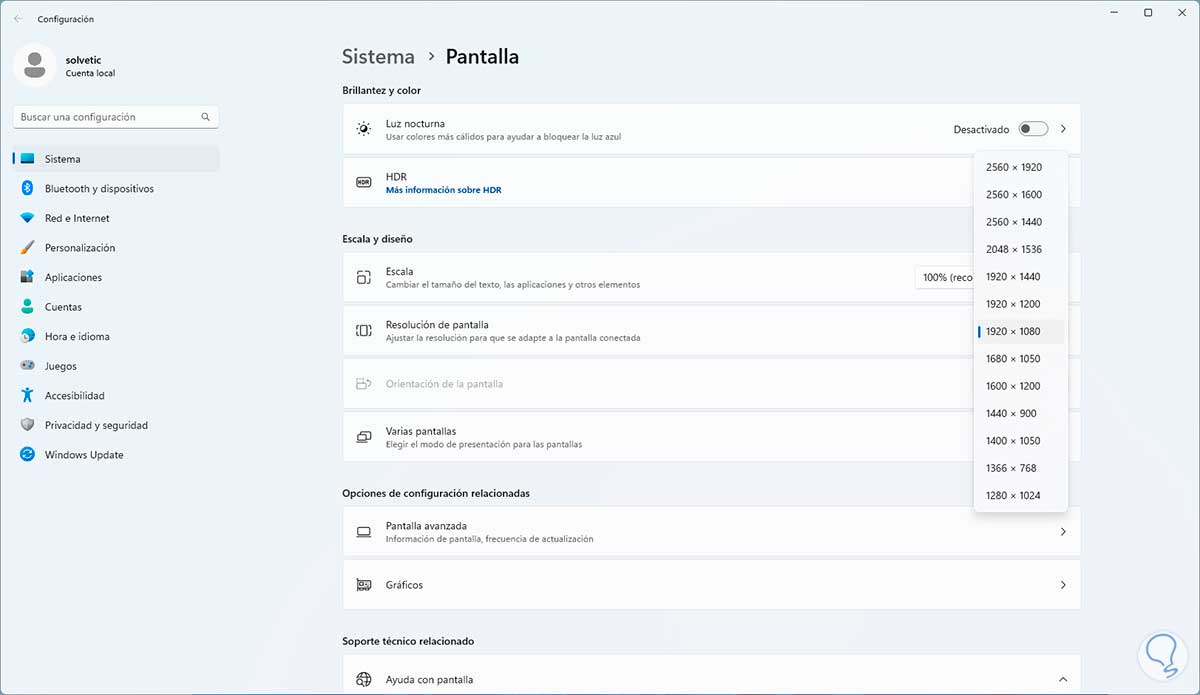Screen dimensions: 1200x695
Task: Open Red e Internet wifi icon
Action: [27, 218]
